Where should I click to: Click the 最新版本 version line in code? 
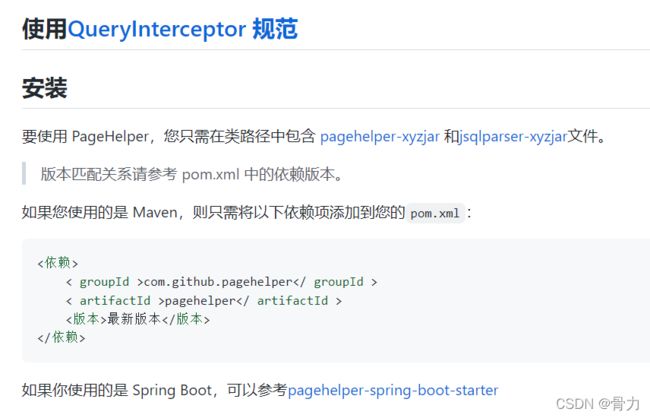[x=138, y=319]
